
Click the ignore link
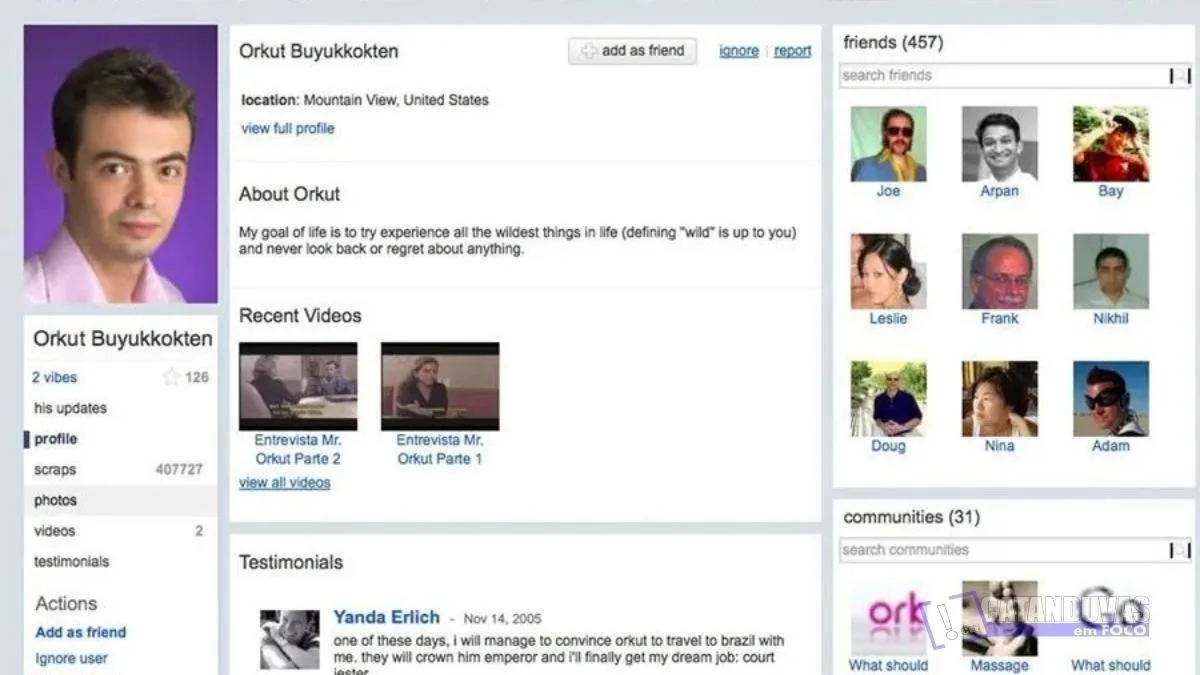pyautogui.click(x=739, y=51)
